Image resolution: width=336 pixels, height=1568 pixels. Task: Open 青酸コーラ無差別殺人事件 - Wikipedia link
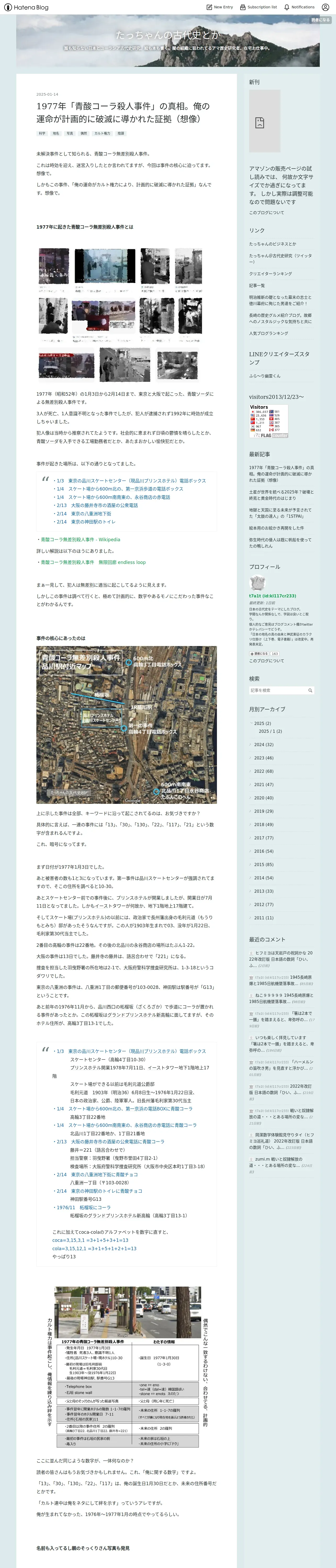pos(81,539)
